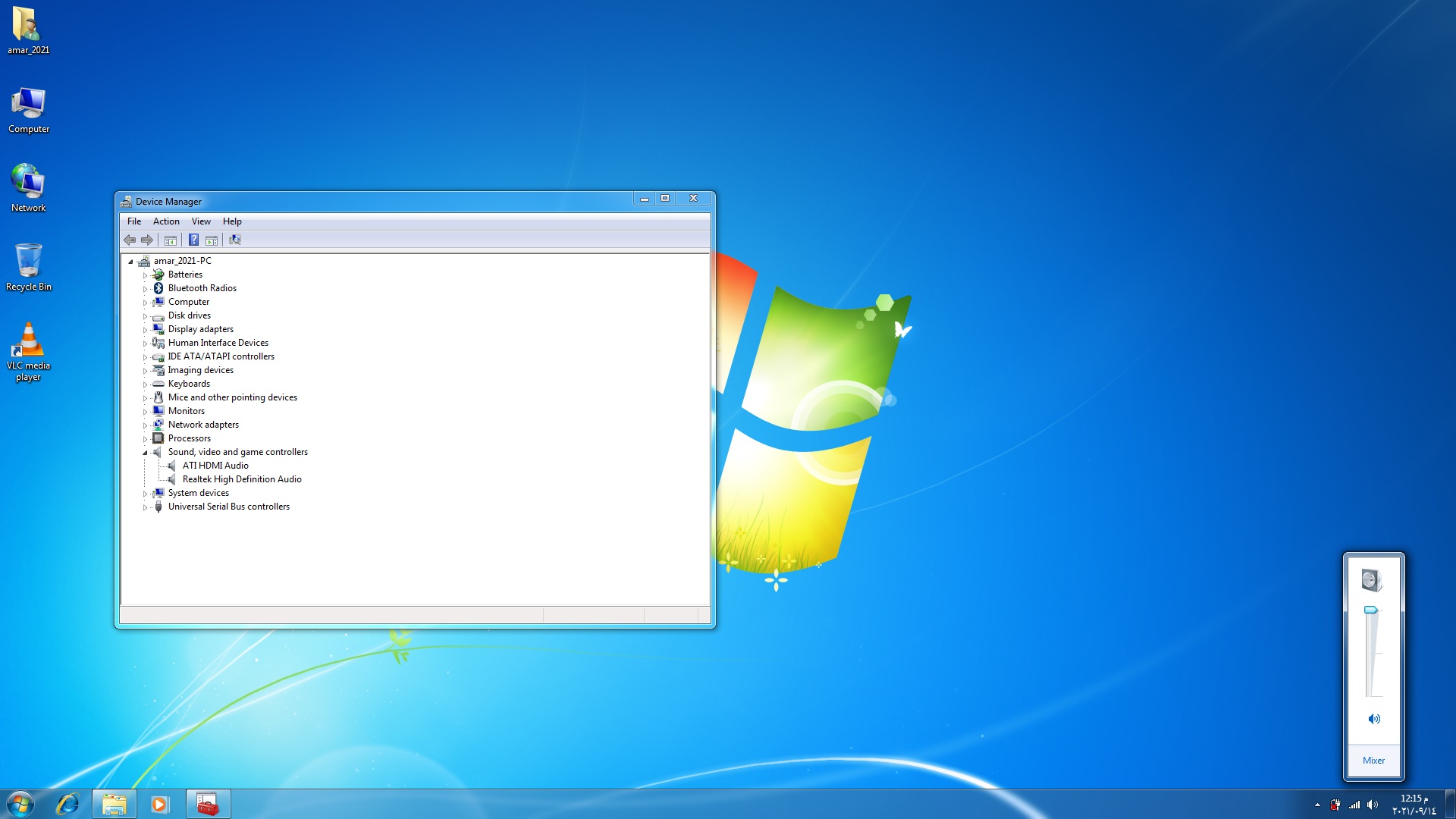Click the Universal Serial Bus controllers icon
The width and height of the screenshot is (1456, 819).
[158, 507]
